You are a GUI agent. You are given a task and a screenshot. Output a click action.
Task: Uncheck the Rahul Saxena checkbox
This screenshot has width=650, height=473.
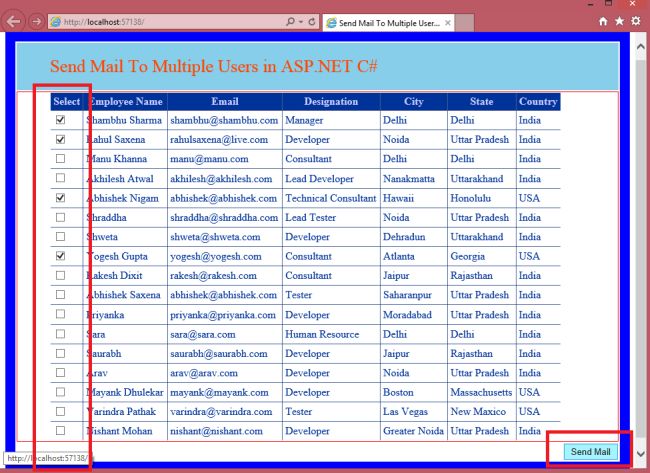click(61, 139)
